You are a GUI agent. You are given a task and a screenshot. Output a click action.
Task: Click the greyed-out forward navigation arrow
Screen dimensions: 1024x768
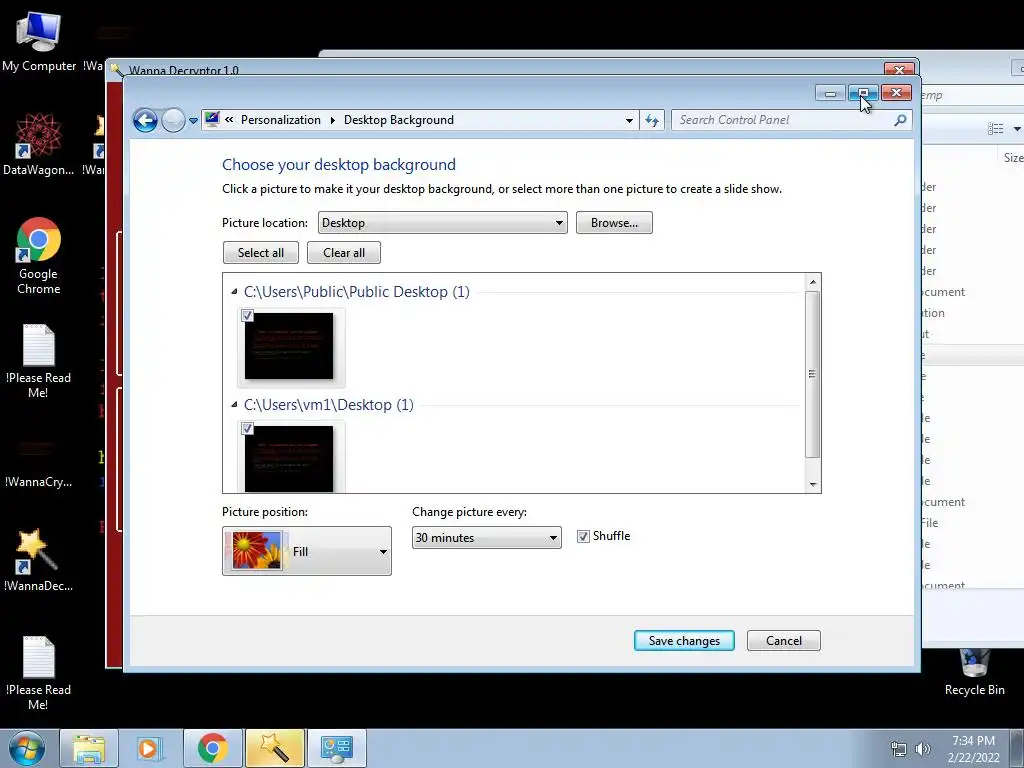tap(173, 120)
